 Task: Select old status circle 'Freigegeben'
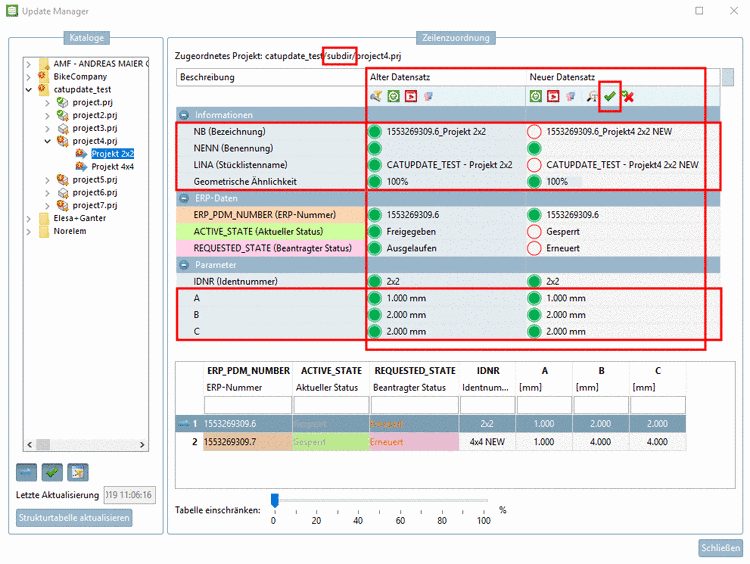tap(375, 232)
